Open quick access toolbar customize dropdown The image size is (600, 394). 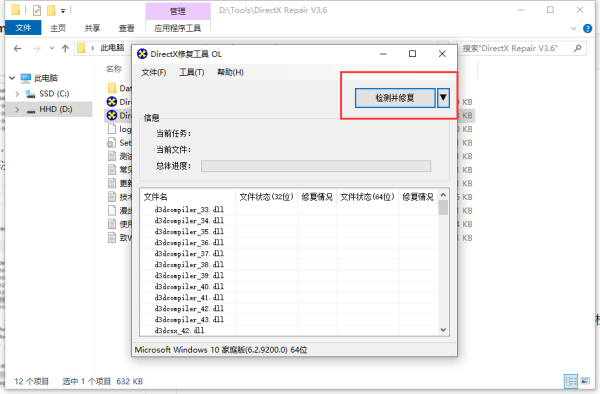(x=63, y=11)
